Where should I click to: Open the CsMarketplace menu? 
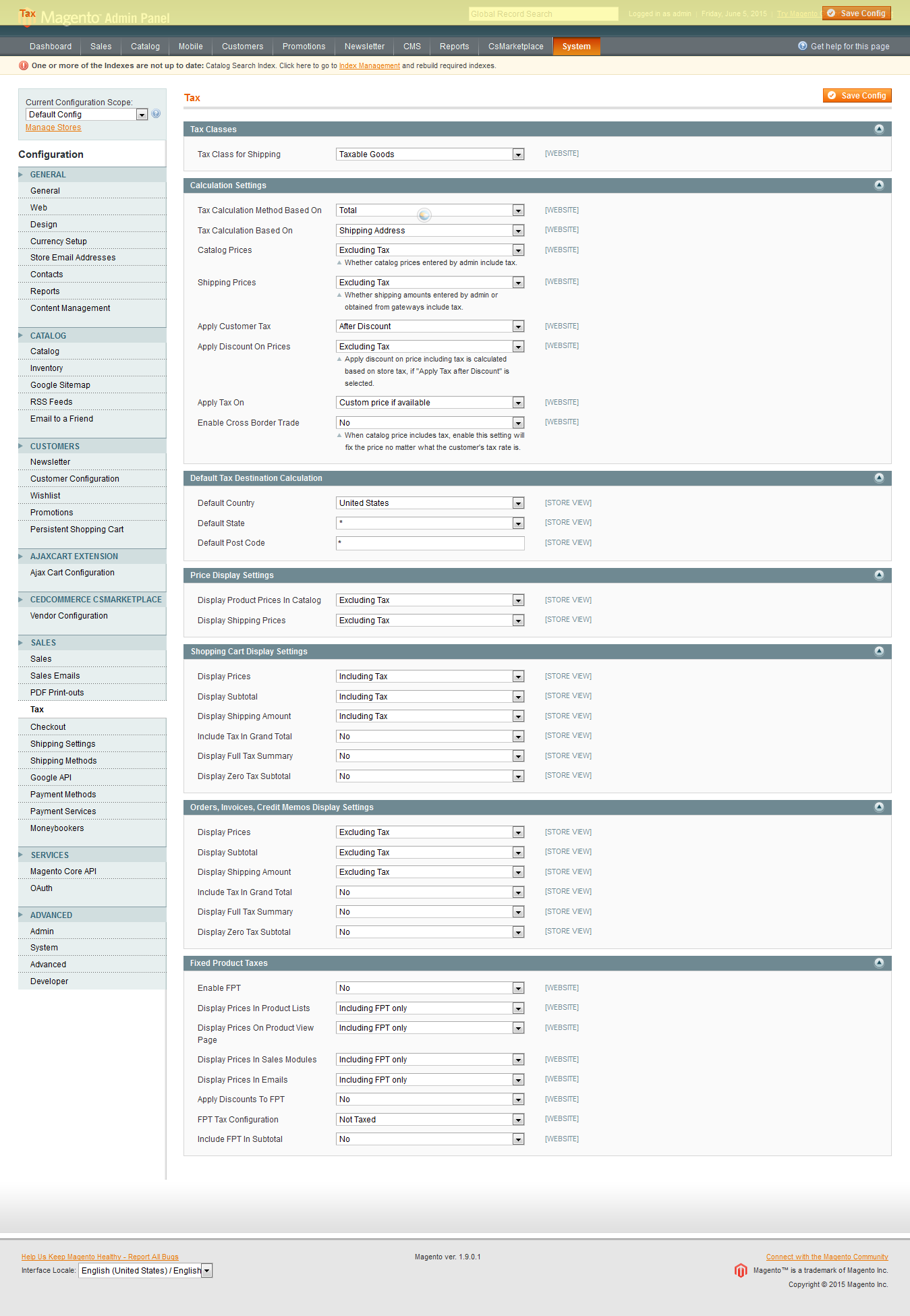click(x=516, y=47)
